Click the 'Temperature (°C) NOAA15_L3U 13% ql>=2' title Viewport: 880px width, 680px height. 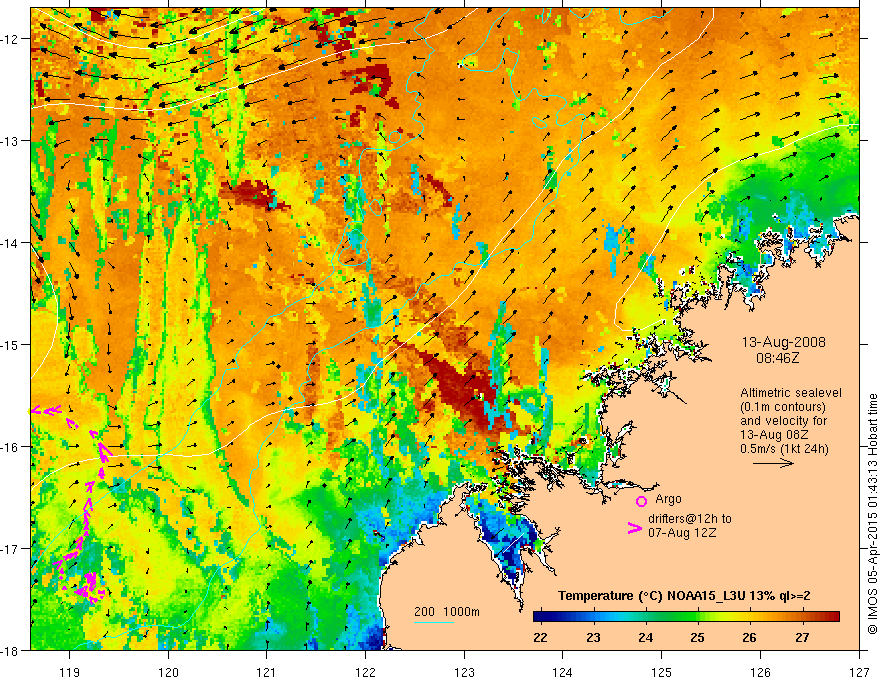tap(684, 596)
